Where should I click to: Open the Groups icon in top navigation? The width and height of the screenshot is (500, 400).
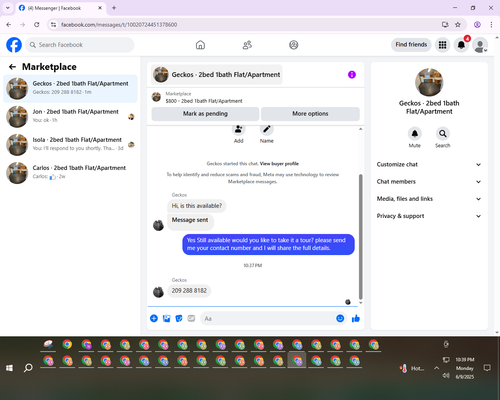(x=294, y=45)
